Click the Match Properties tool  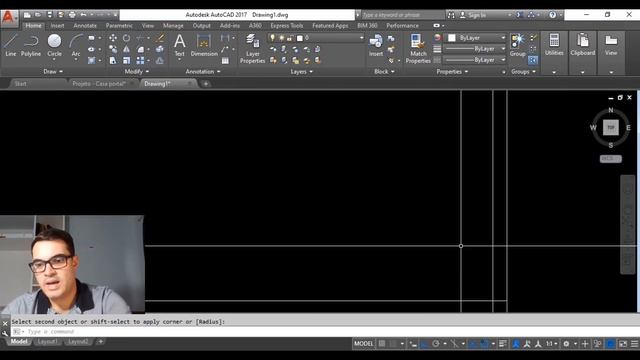418,49
